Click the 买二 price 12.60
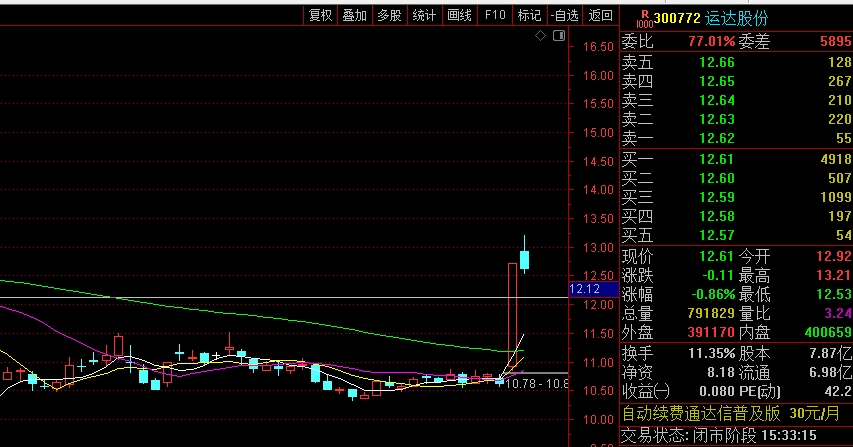 tap(716, 178)
